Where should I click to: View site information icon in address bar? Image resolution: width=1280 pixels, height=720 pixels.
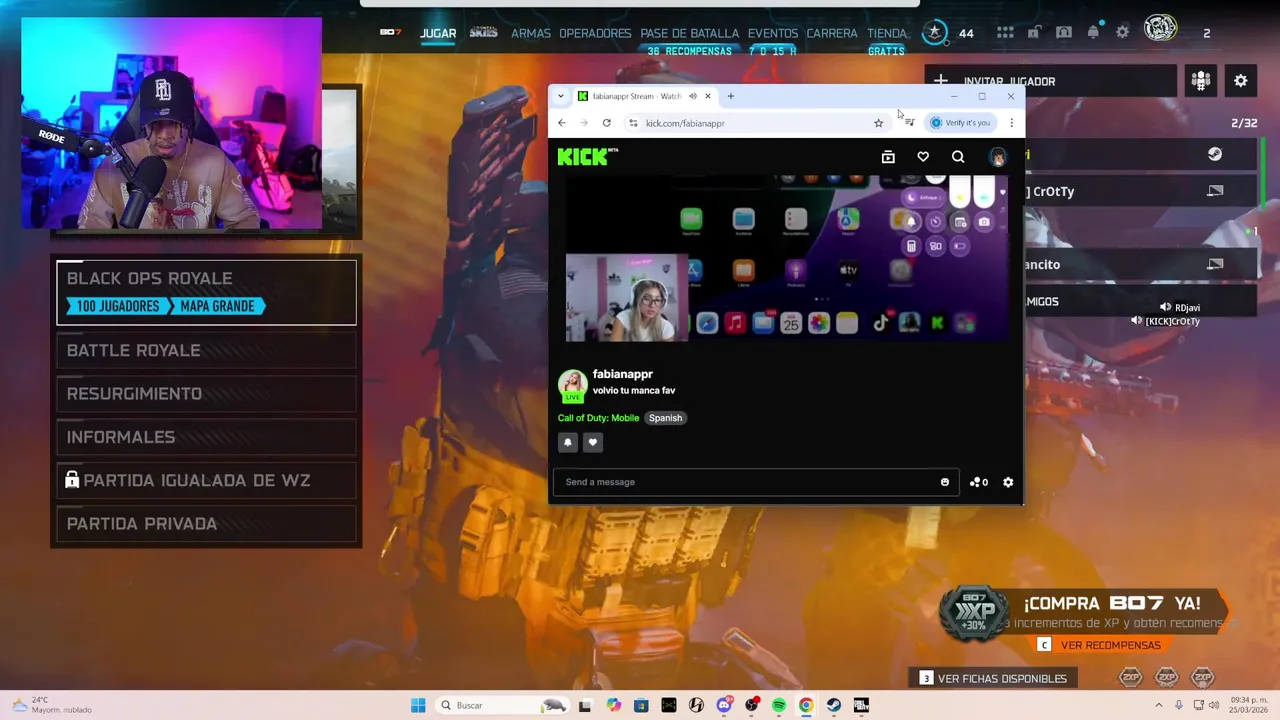[633, 123]
